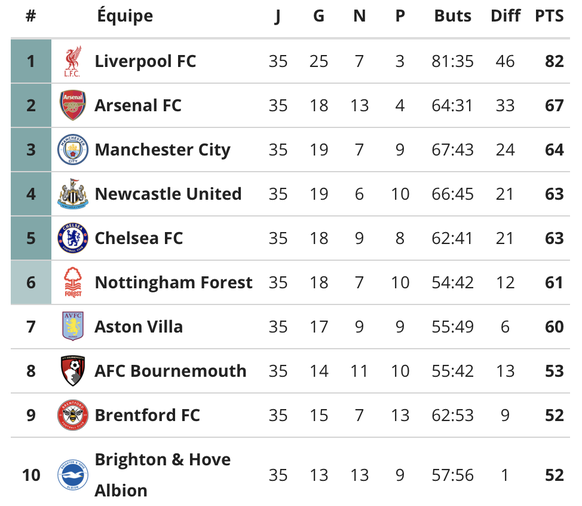Image resolution: width=582 pixels, height=506 pixels.
Task: Open the Liverpool FC team link
Action: [x=145, y=61]
